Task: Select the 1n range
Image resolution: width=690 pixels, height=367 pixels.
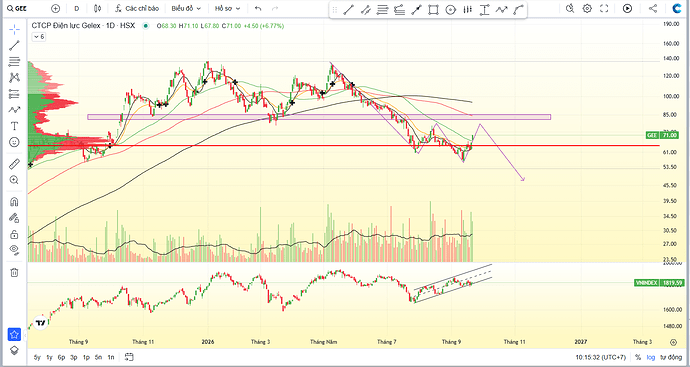Action: pyautogui.click(x=111, y=357)
